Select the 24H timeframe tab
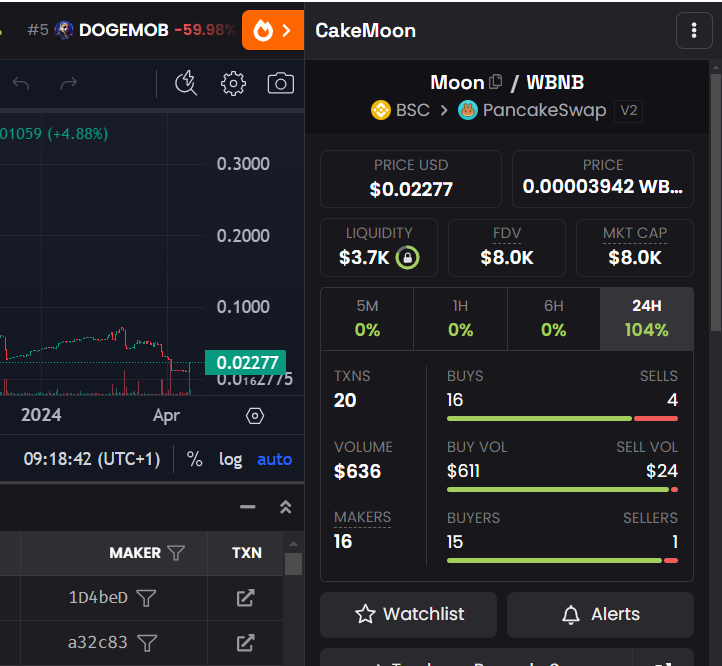Screen dimensions: 722x666 [646, 319]
